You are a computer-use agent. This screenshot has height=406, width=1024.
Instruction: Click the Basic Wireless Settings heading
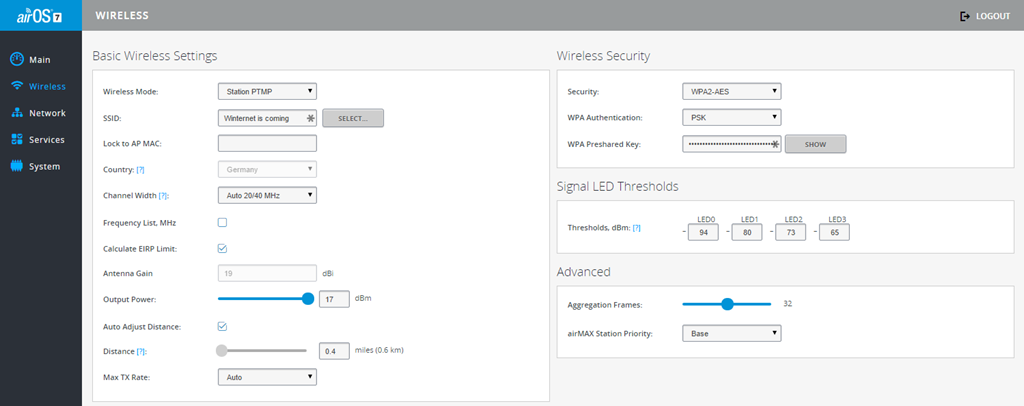(155, 56)
